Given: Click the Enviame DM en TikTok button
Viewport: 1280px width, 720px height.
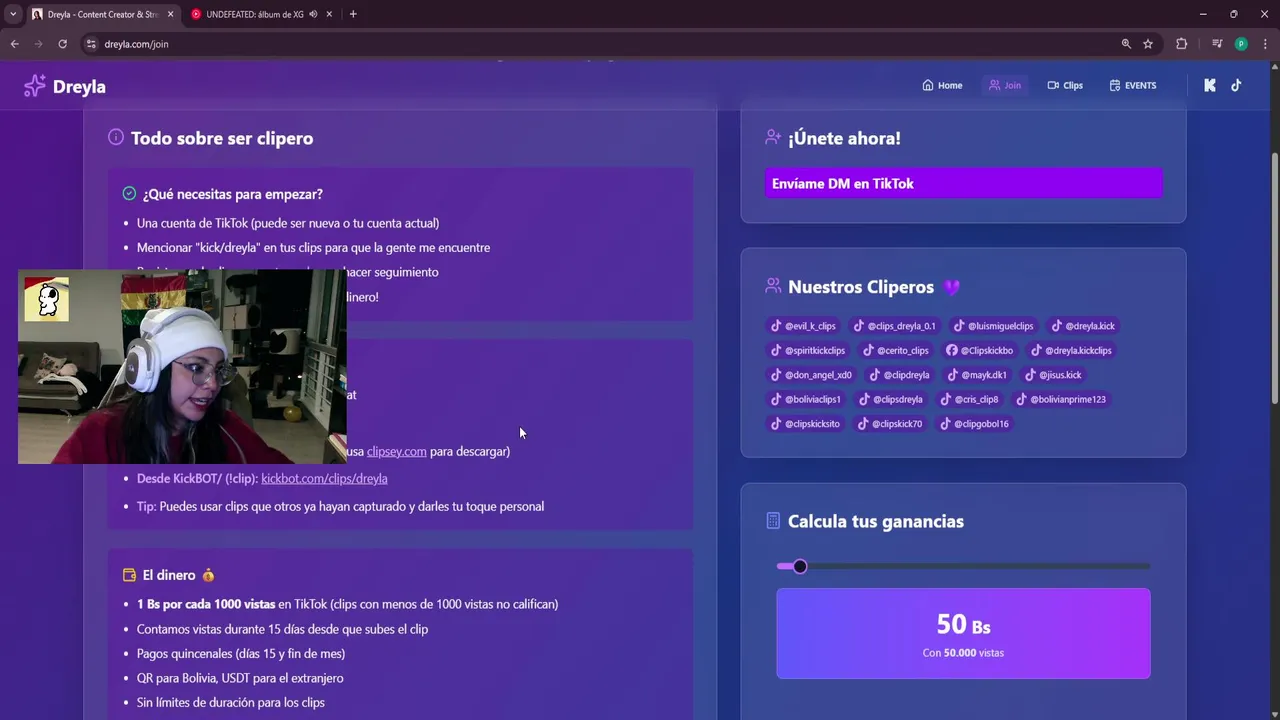Looking at the screenshot, I should [963, 184].
